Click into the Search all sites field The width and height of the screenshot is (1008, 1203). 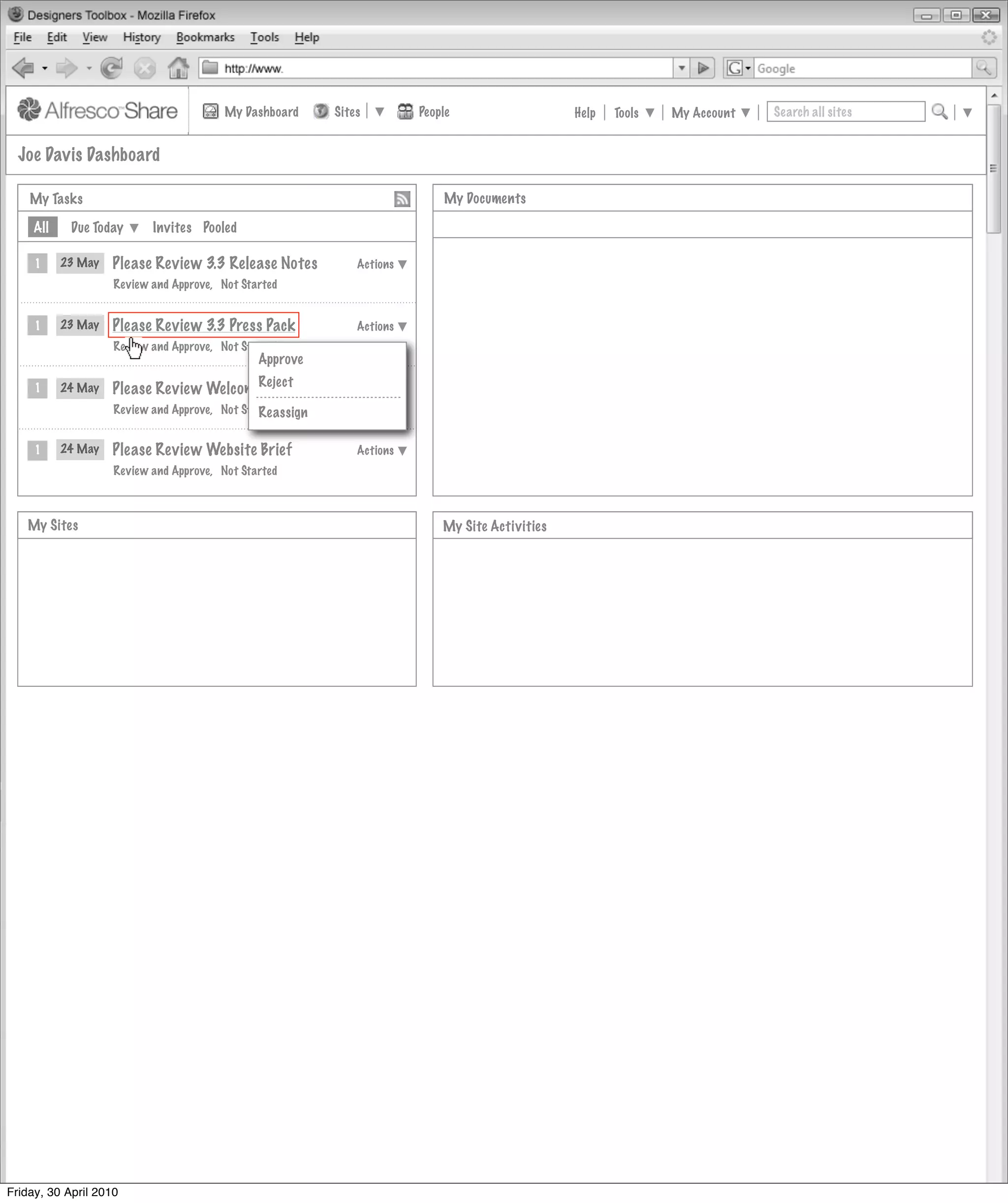pyautogui.click(x=845, y=112)
